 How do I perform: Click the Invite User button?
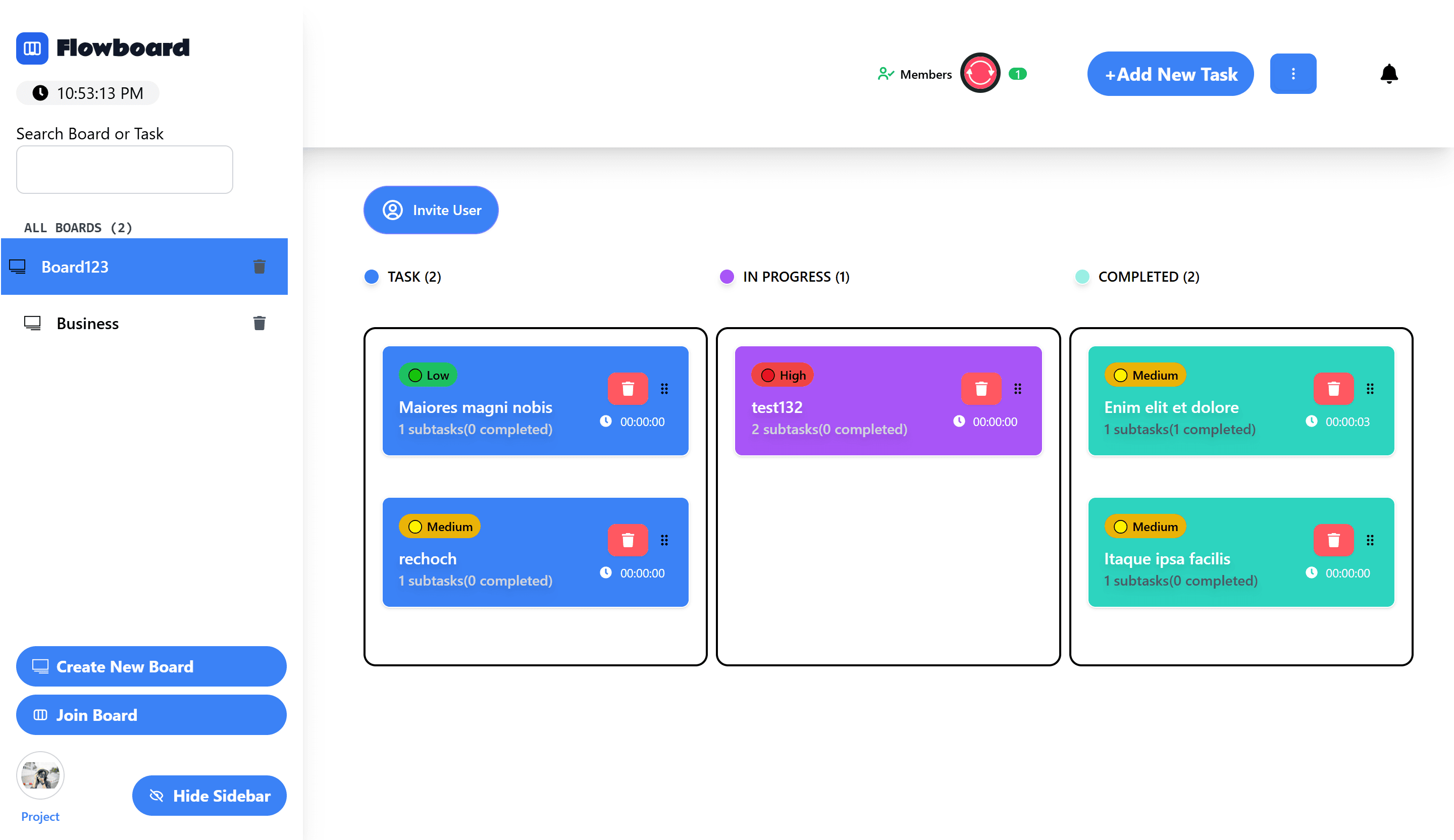pos(431,210)
